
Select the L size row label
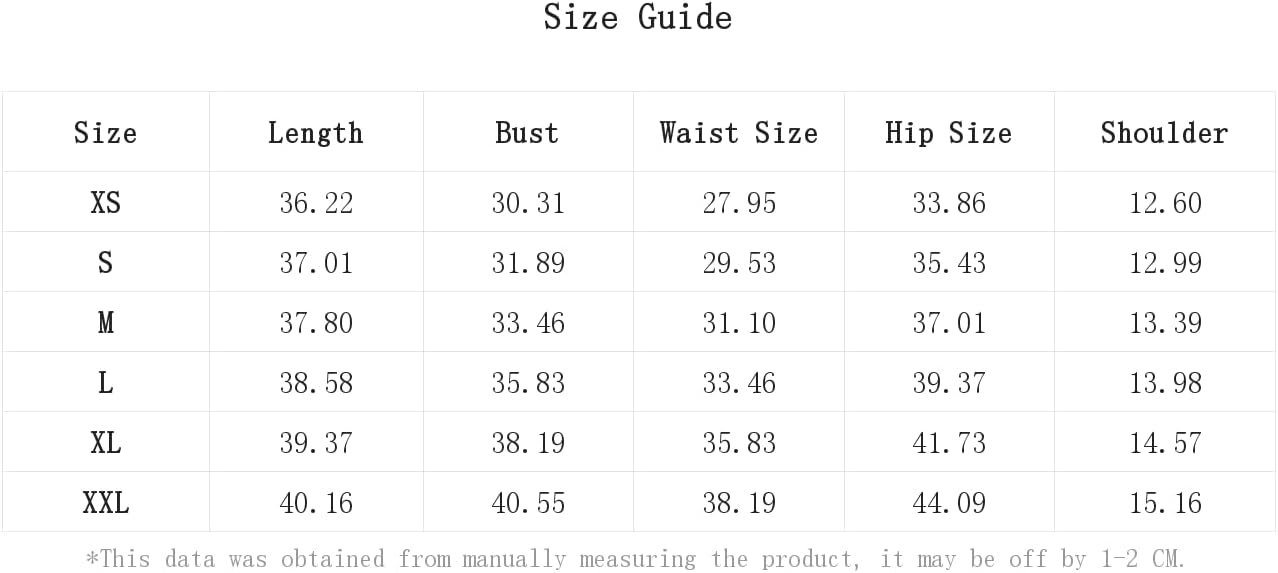pos(105,383)
